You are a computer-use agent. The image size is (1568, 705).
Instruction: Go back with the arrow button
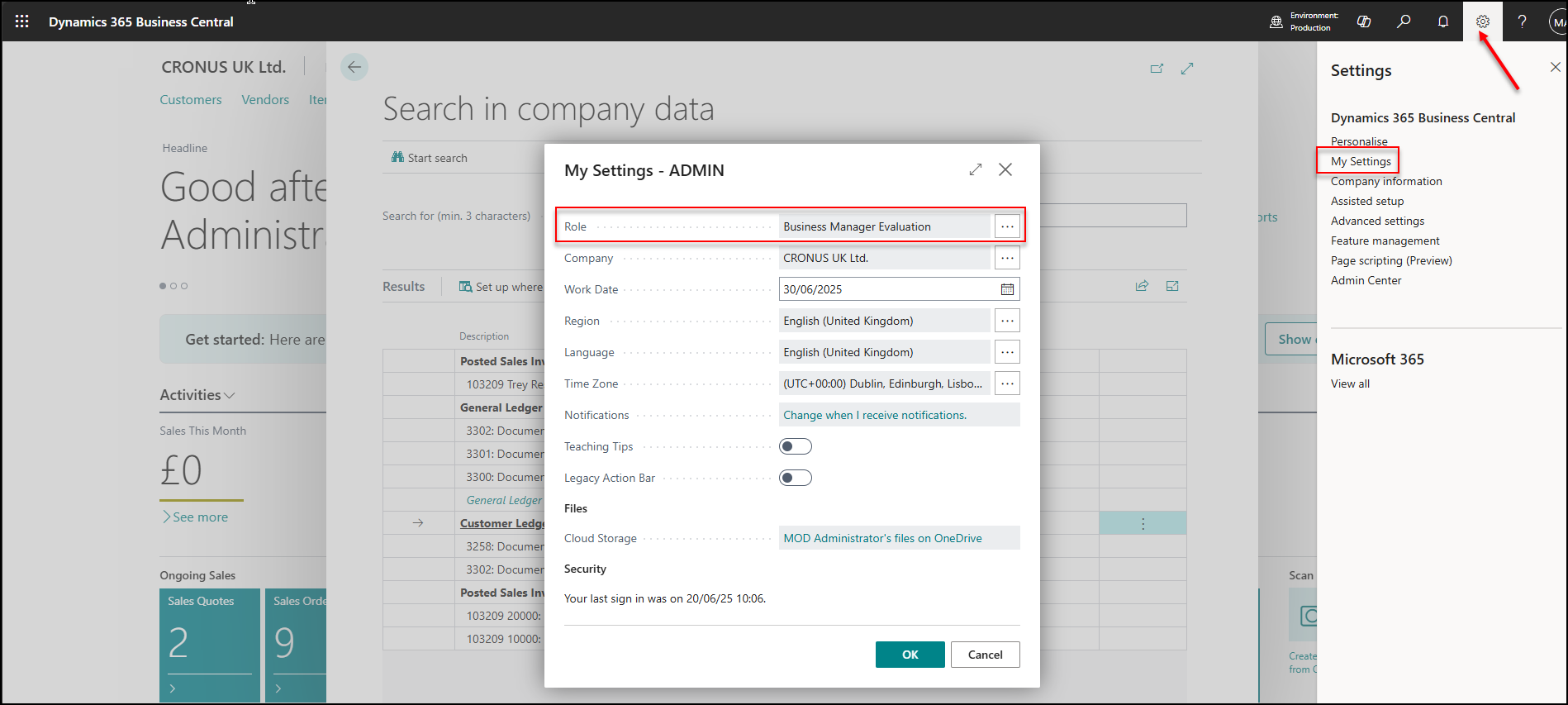pyautogui.click(x=354, y=67)
